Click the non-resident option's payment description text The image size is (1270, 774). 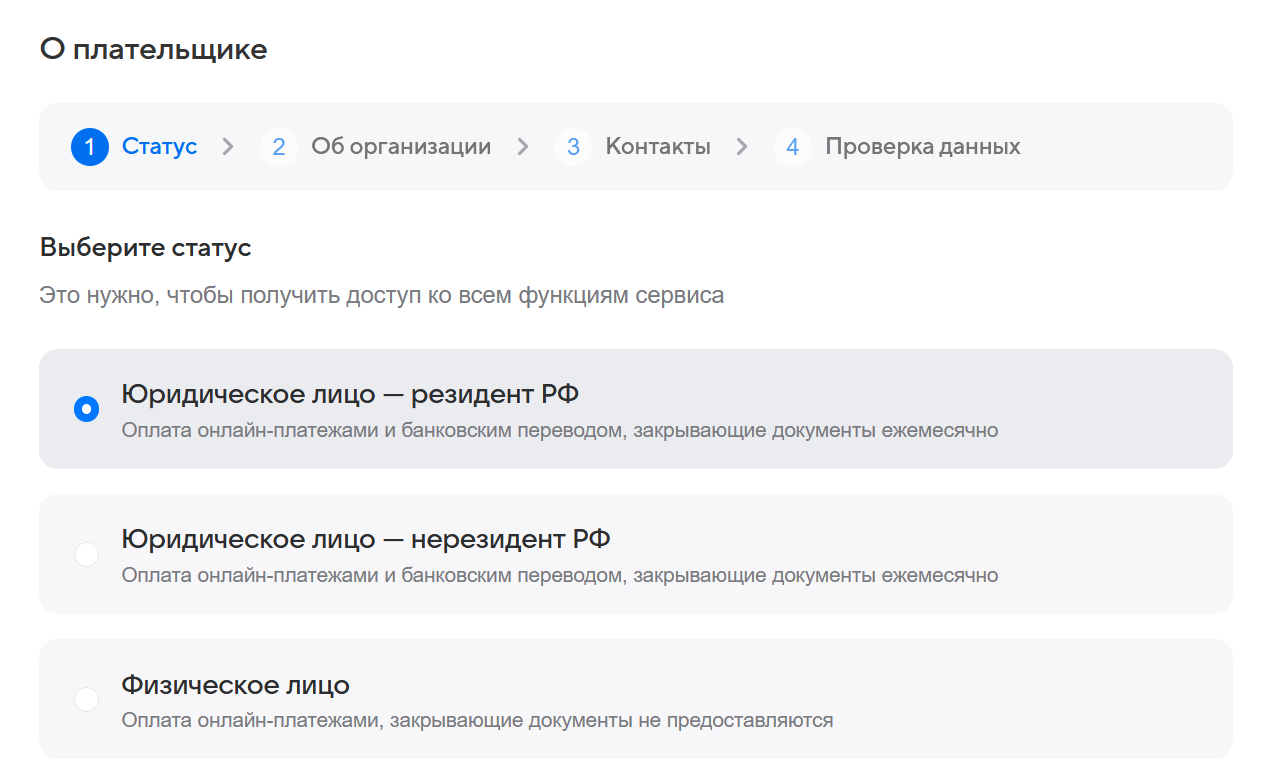(559, 576)
